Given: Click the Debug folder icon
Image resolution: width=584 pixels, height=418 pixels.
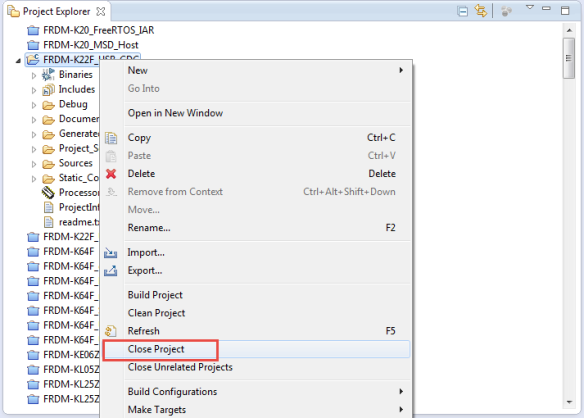Looking at the screenshot, I should (x=48, y=105).
